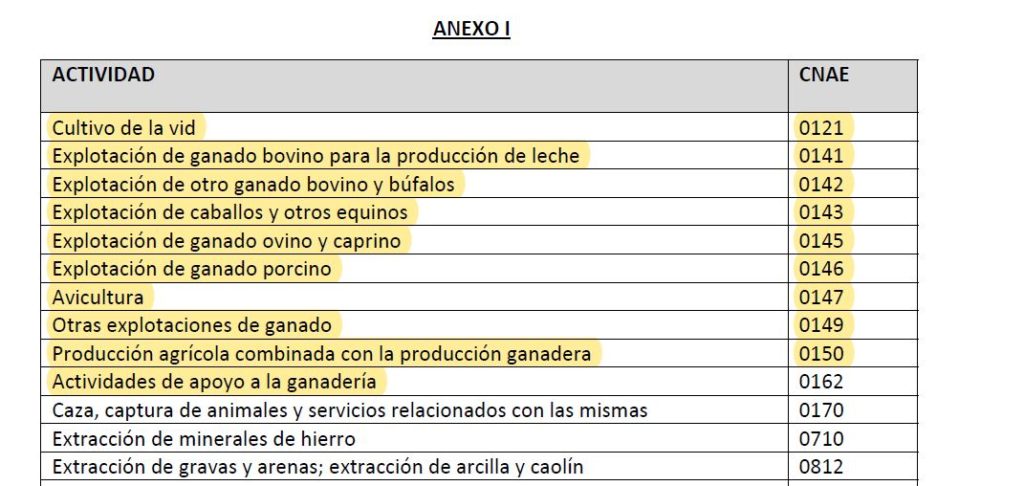Click CNAE code 0812
Image resolution: width=1024 pixels, height=486 pixels.
[822, 467]
